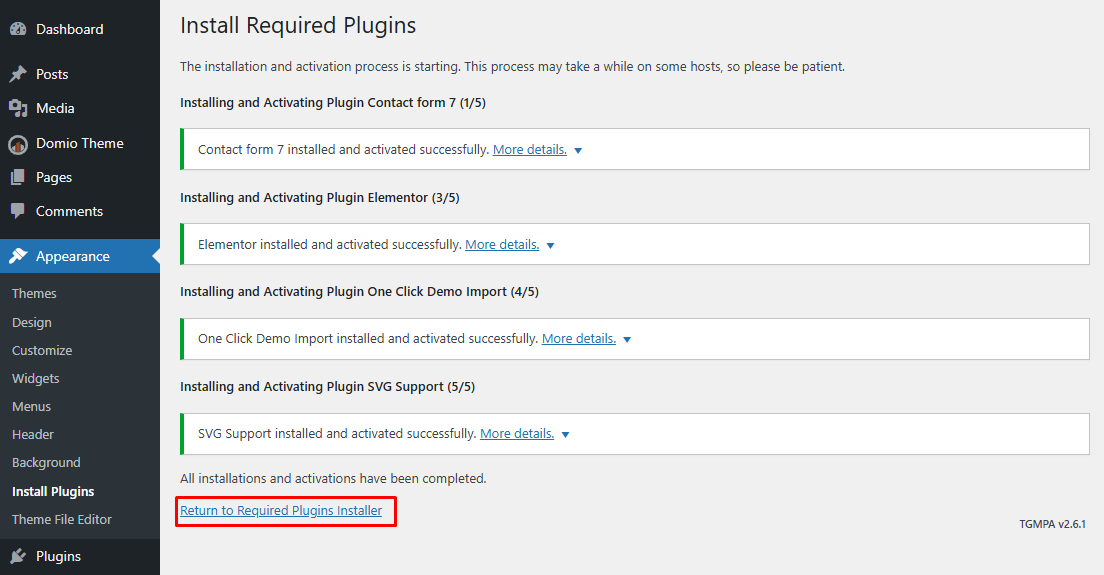Open Theme File Editor submenu entry

coord(62,519)
